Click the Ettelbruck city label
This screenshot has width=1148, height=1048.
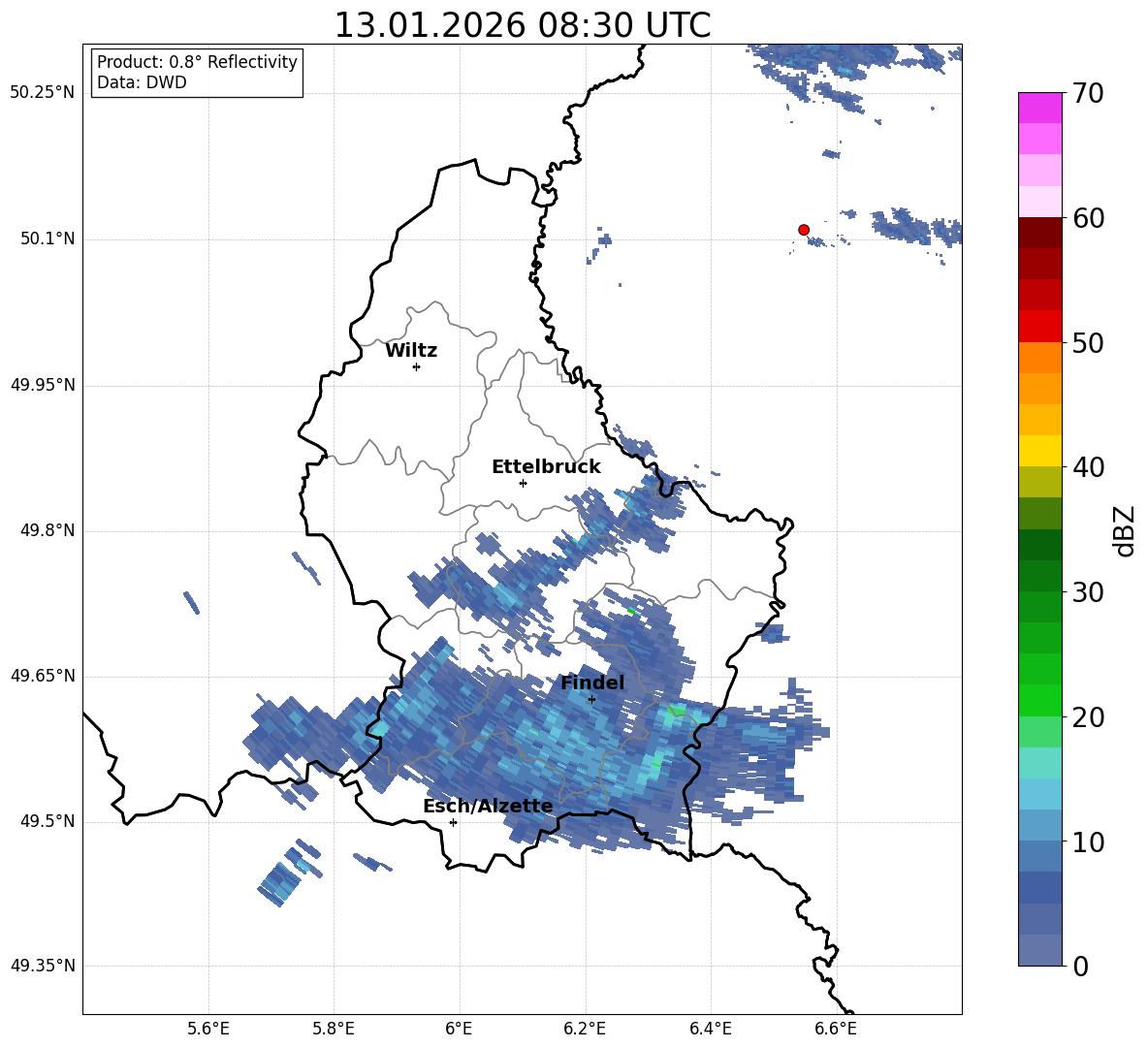(x=546, y=467)
